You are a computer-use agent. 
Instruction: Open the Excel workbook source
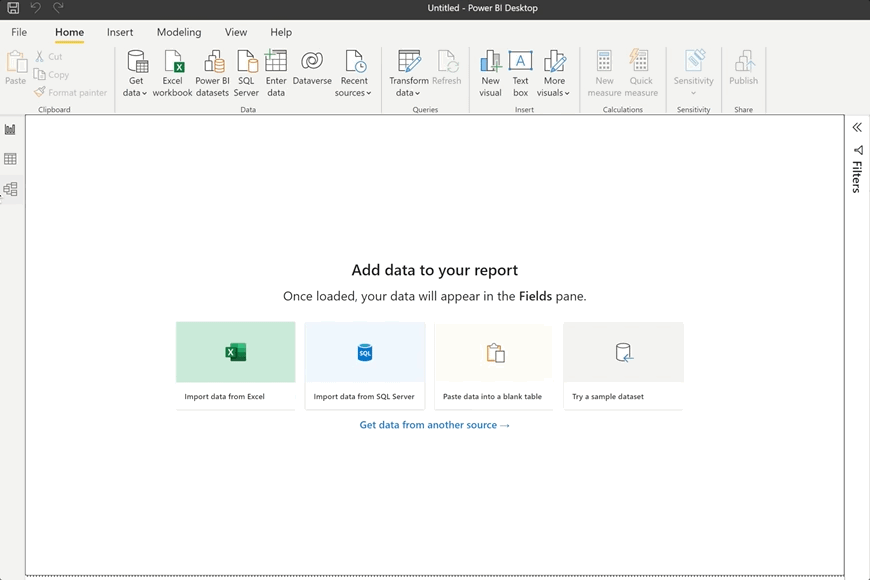click(173, 74)
